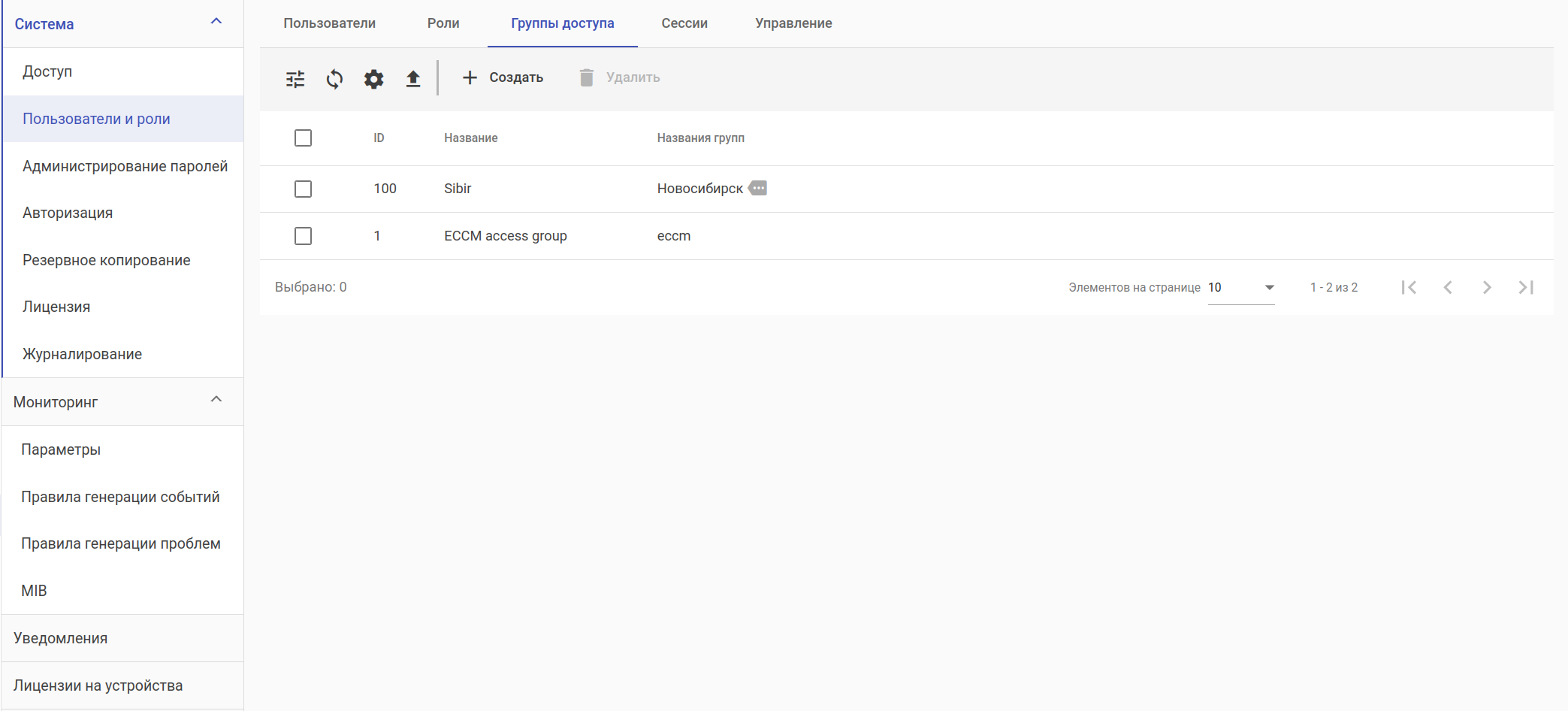Go to the next page arrow
1568x711 pixels.
1487,287
